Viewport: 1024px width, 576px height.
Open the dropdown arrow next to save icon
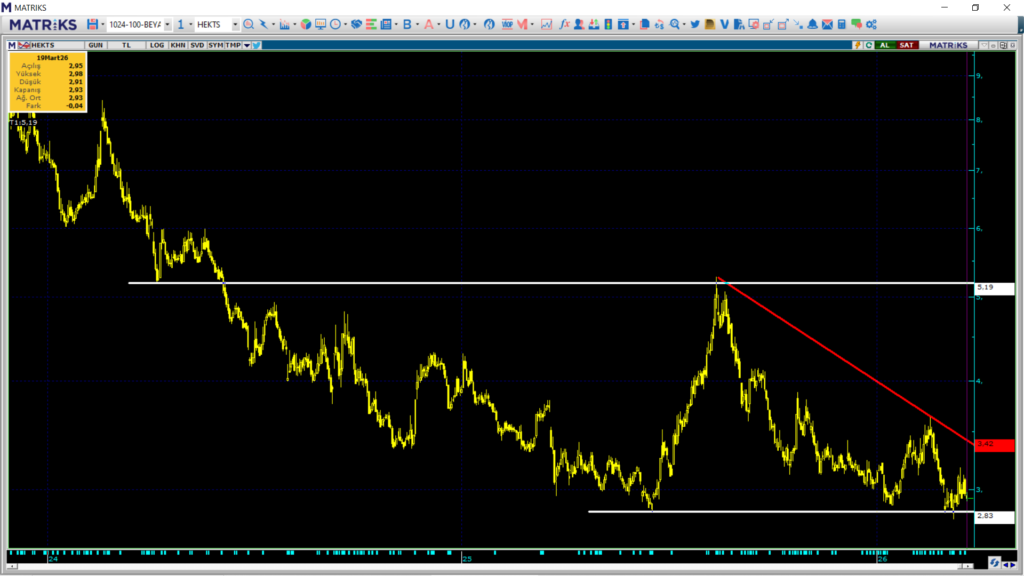tap(103, 25)
